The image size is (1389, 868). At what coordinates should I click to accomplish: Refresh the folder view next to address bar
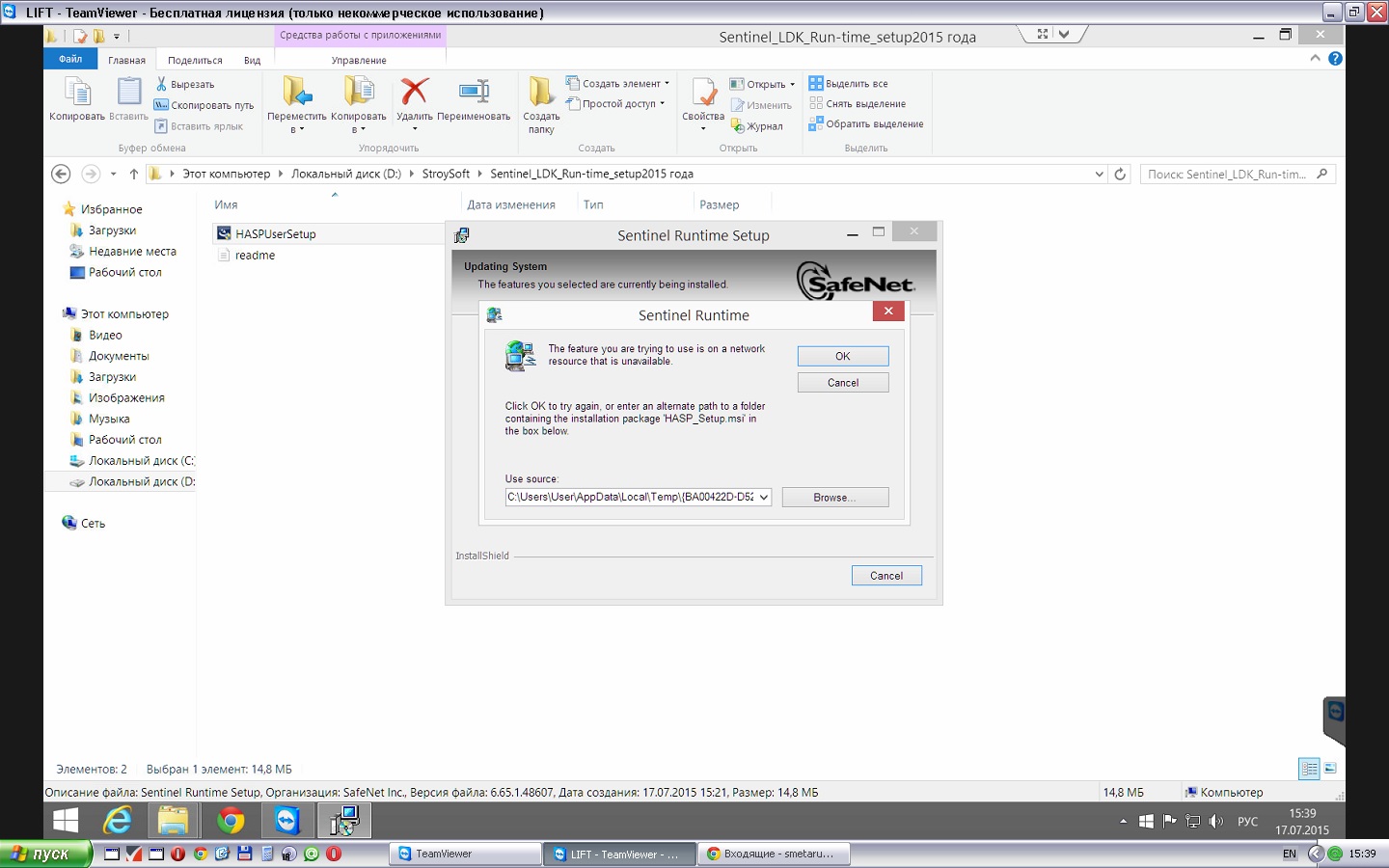coord(1120,175)
